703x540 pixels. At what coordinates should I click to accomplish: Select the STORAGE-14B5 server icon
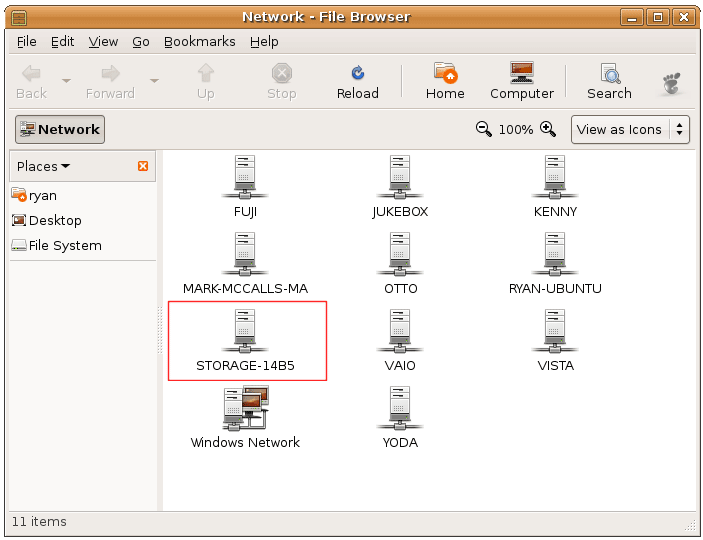click(245, 340)
